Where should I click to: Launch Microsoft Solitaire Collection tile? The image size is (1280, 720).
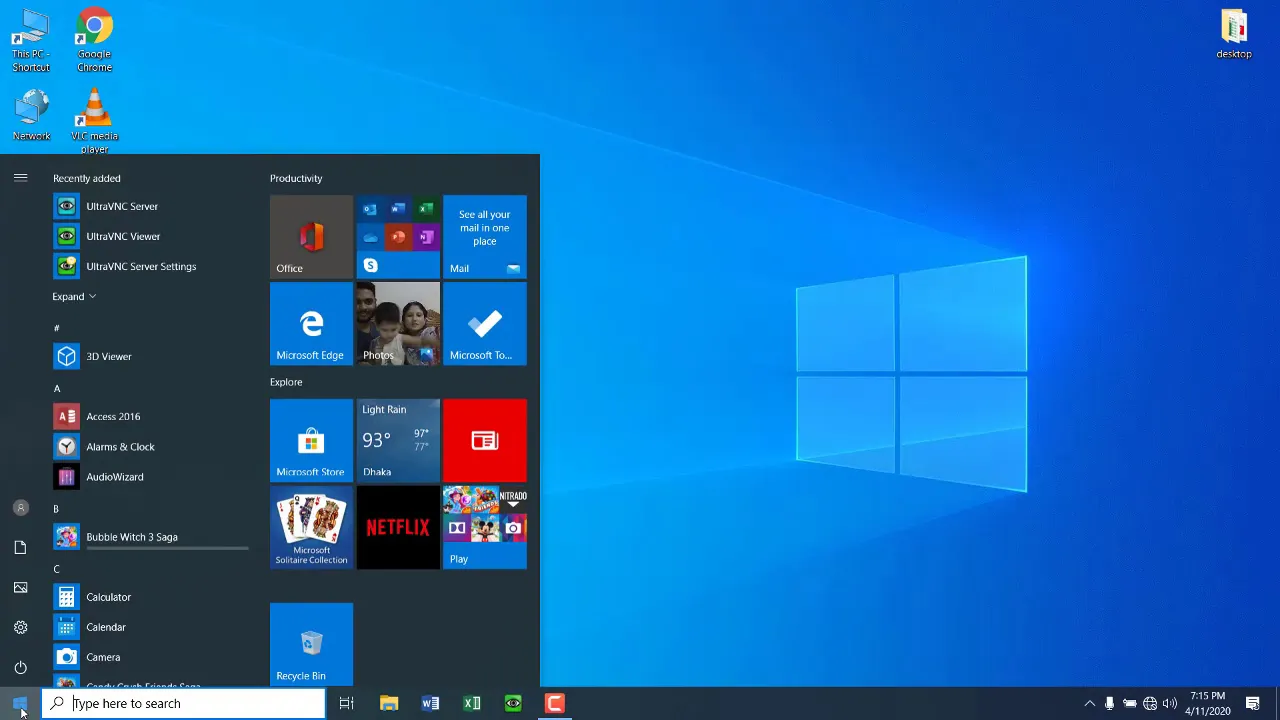(311, 527)
